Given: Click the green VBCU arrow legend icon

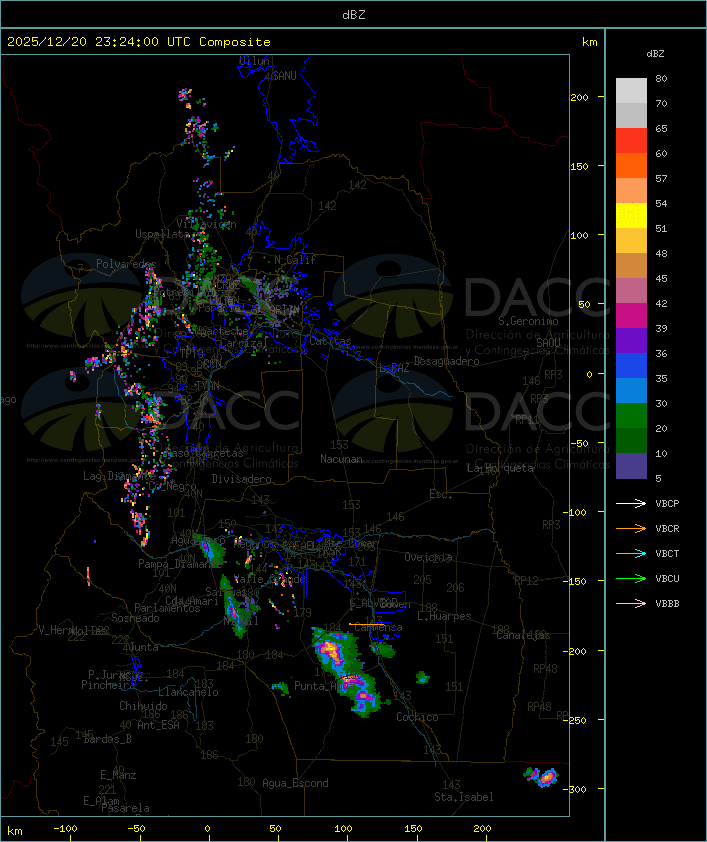Looking at the screenshot, I should (631, 578).
